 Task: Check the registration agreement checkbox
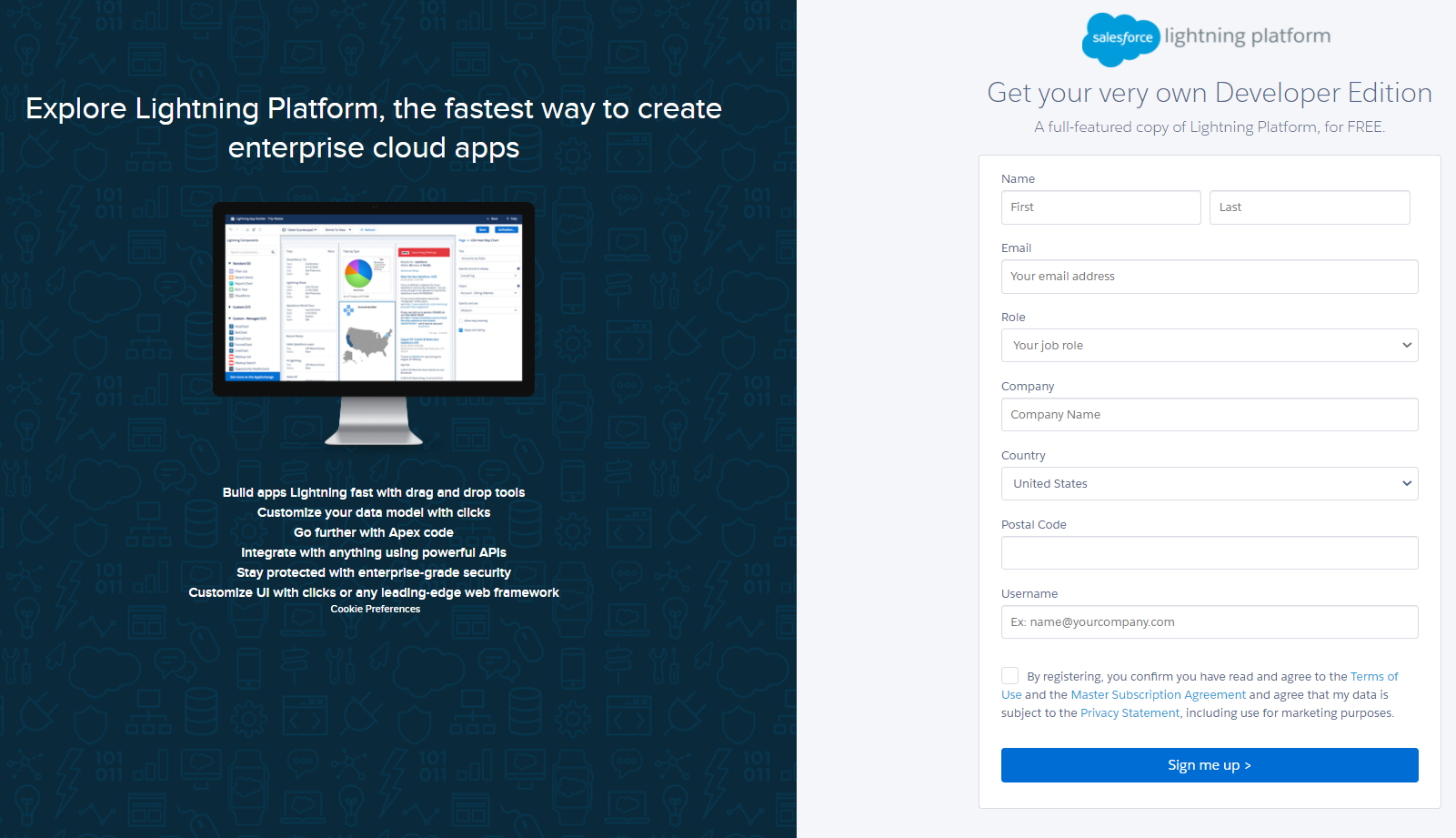point(1009,676)
